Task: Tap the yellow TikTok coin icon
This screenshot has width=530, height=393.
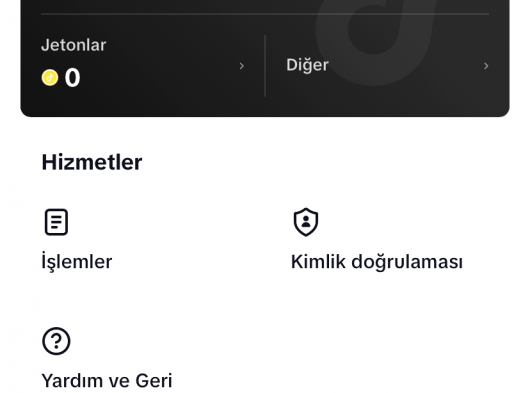Action: 50,78
